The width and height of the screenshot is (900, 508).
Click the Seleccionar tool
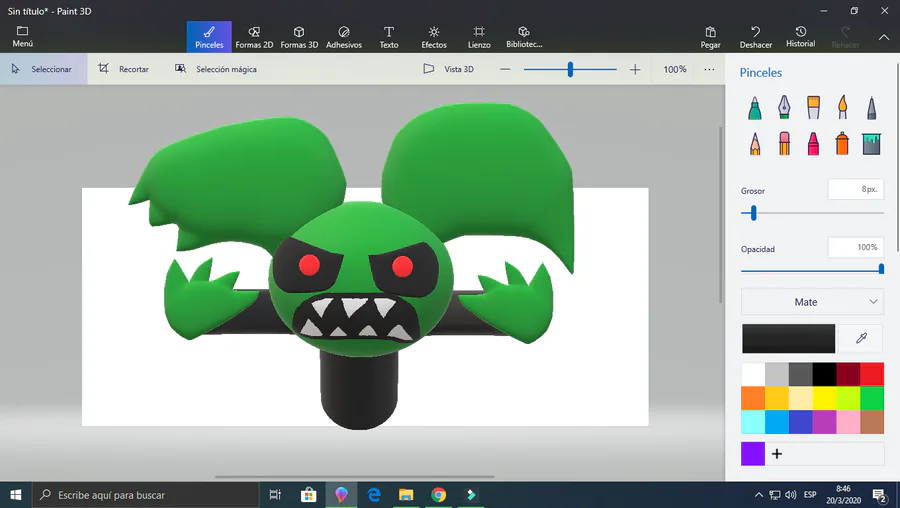coord(44,69)
